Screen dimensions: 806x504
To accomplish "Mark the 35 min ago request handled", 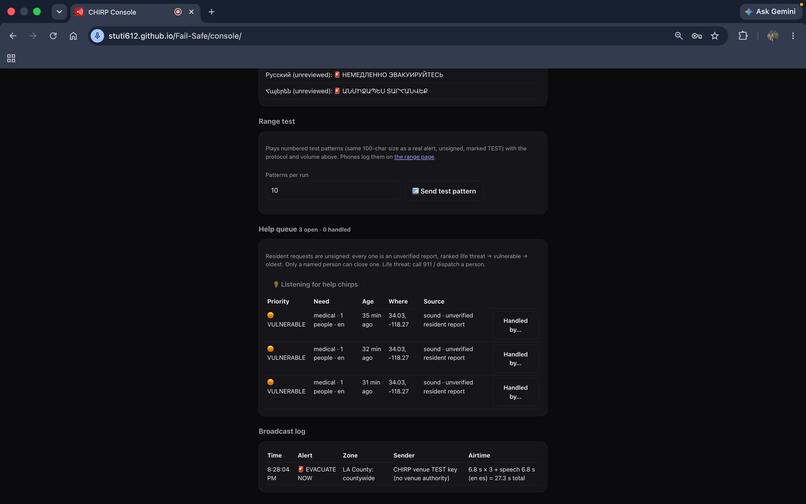I will [515, 325].
